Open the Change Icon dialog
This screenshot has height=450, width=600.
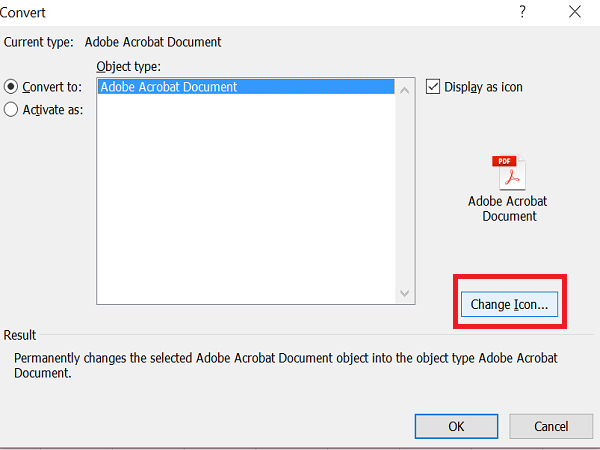(x=509, y=304)
